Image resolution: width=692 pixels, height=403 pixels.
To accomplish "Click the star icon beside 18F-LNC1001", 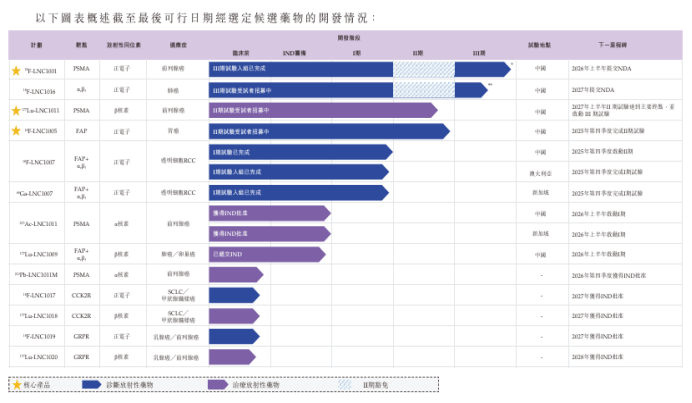I will pos(15,71).
